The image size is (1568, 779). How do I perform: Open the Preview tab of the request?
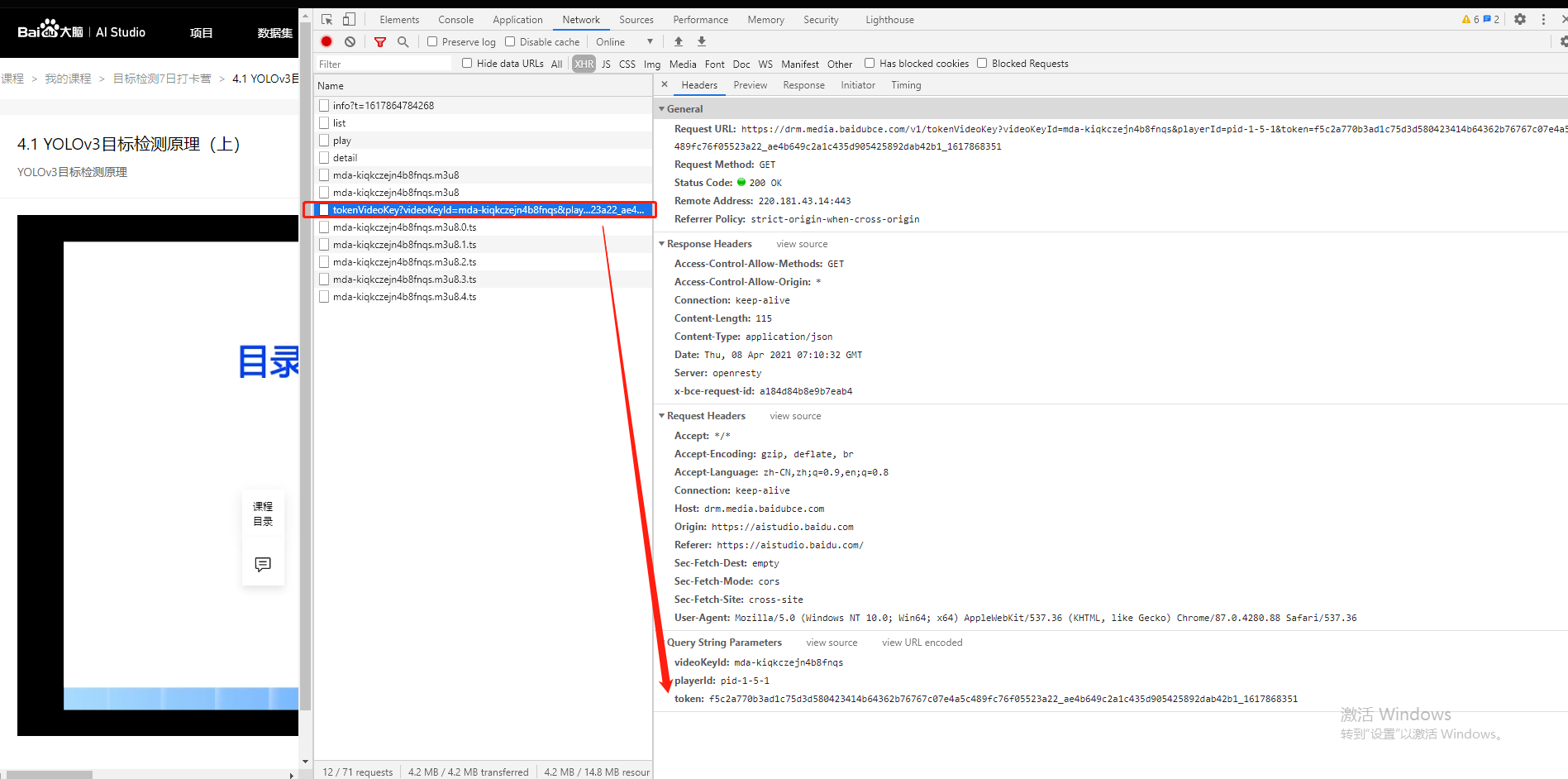(750, 84)
